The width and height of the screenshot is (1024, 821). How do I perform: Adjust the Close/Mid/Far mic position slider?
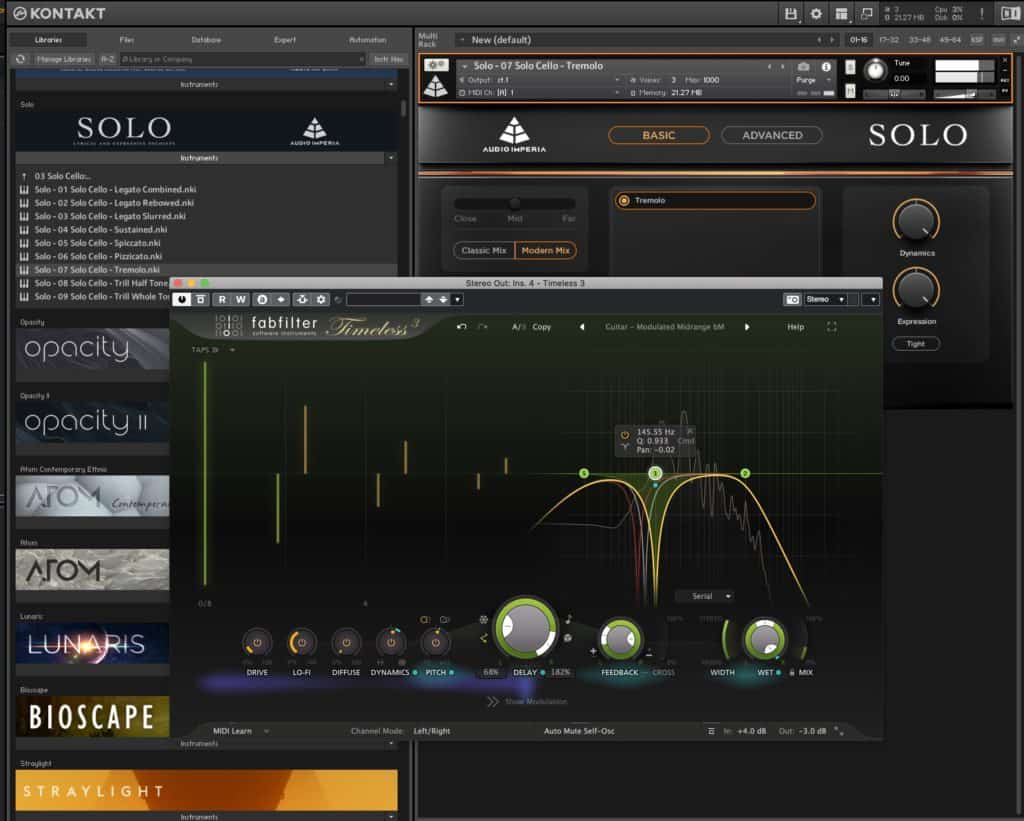515,203
